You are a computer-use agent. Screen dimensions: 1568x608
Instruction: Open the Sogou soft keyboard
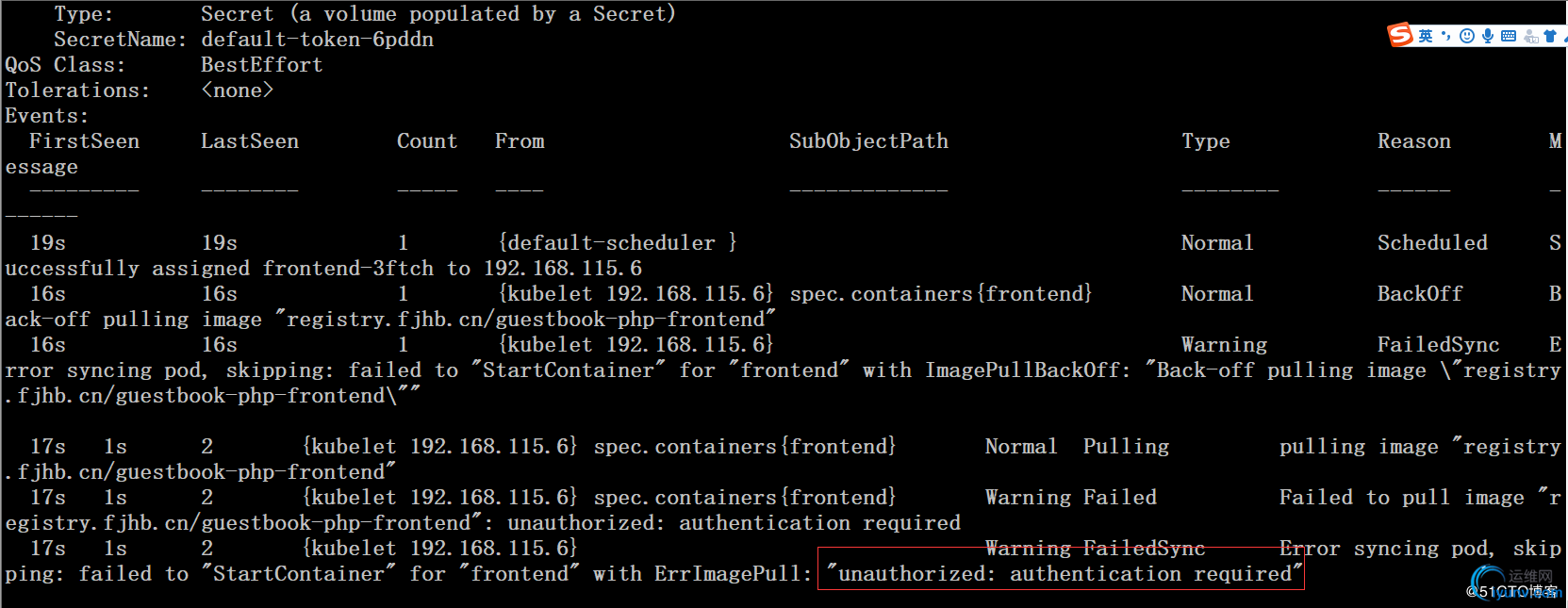tap(1509, 36)
